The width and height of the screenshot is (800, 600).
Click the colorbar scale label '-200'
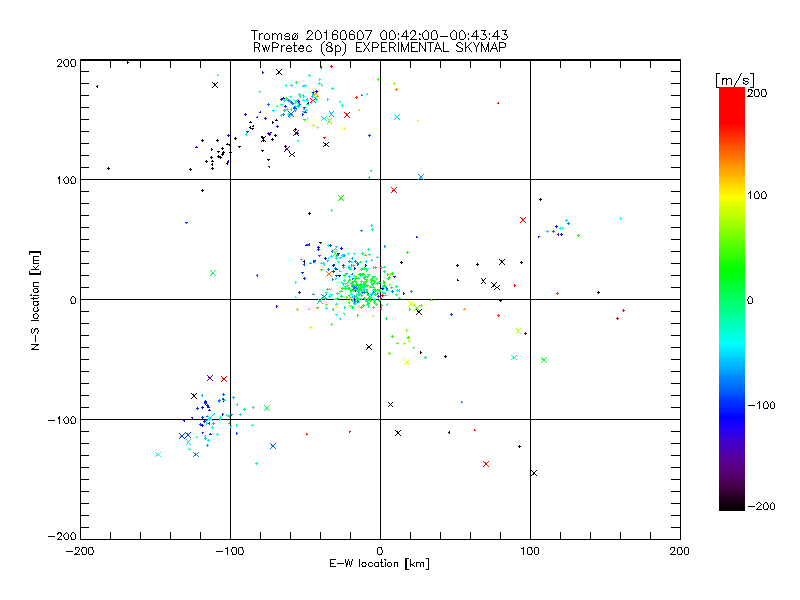[761, 507]
